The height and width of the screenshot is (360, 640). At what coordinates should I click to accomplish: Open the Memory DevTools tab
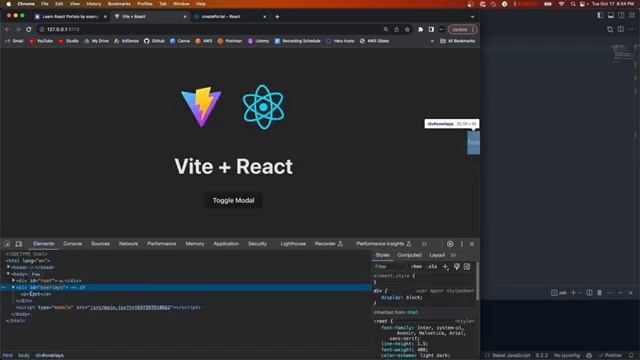(195, 244)
